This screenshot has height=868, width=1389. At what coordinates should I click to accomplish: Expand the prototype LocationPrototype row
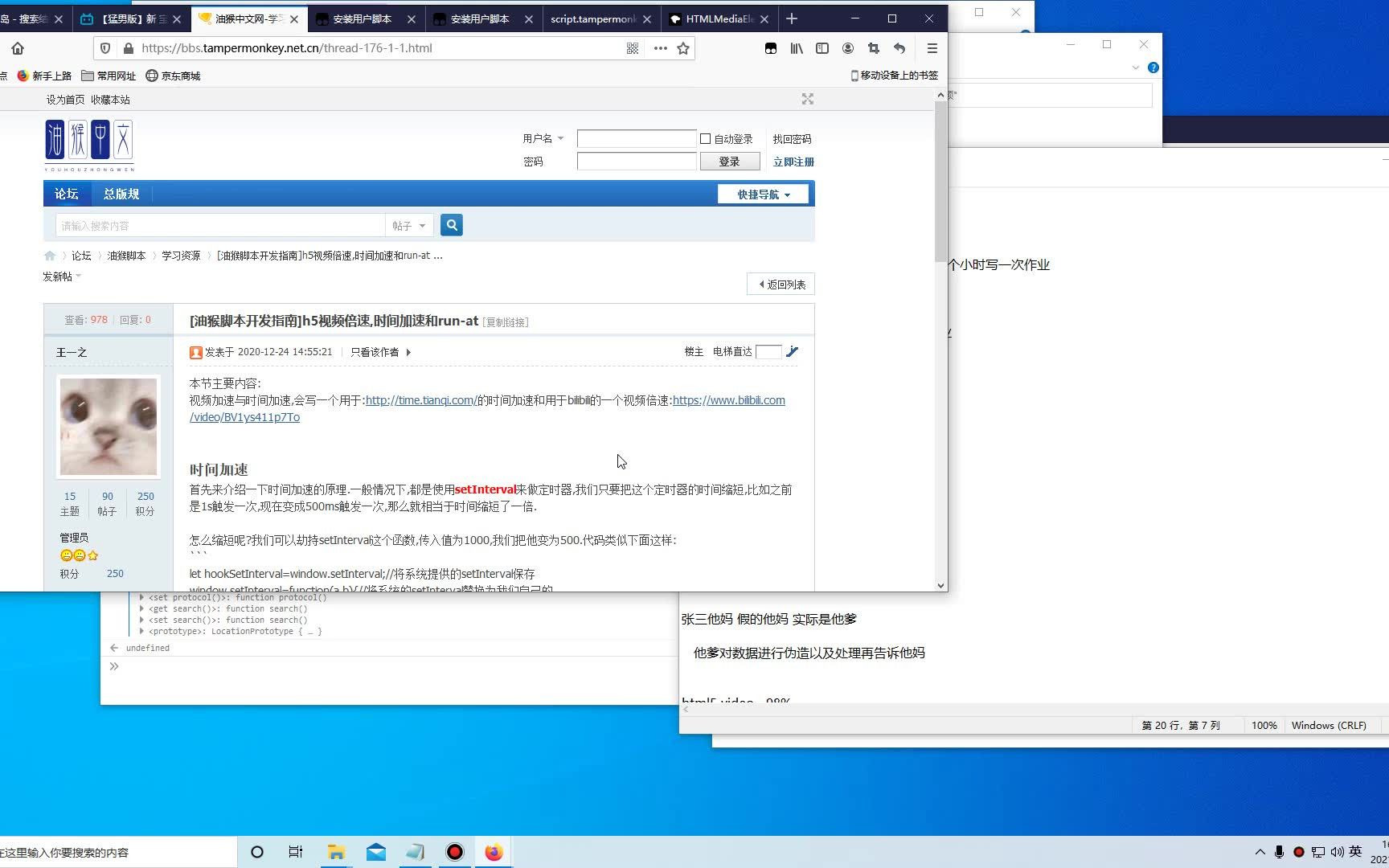pos(141,631)
